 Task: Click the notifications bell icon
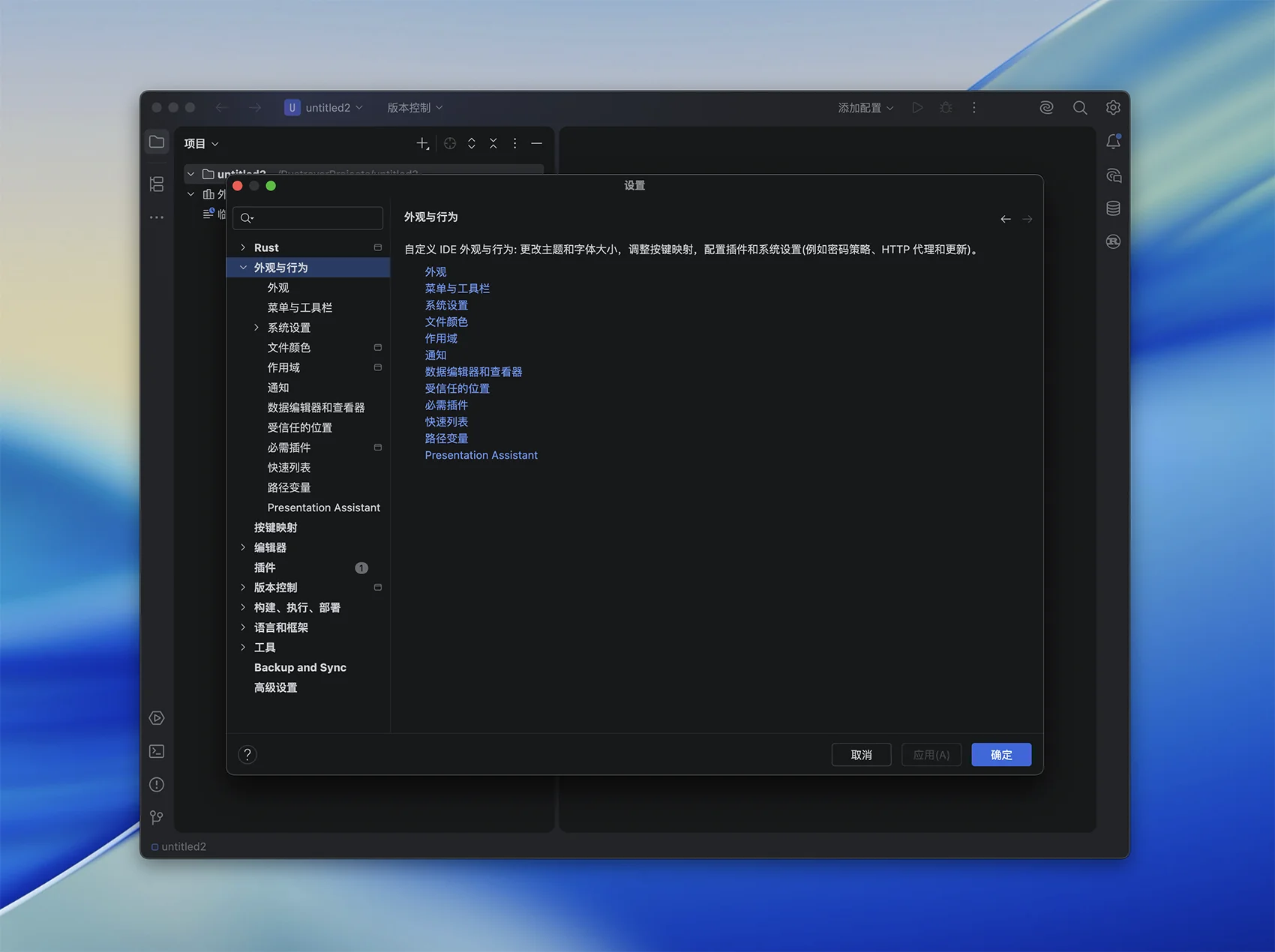(x=1113, y=142)
